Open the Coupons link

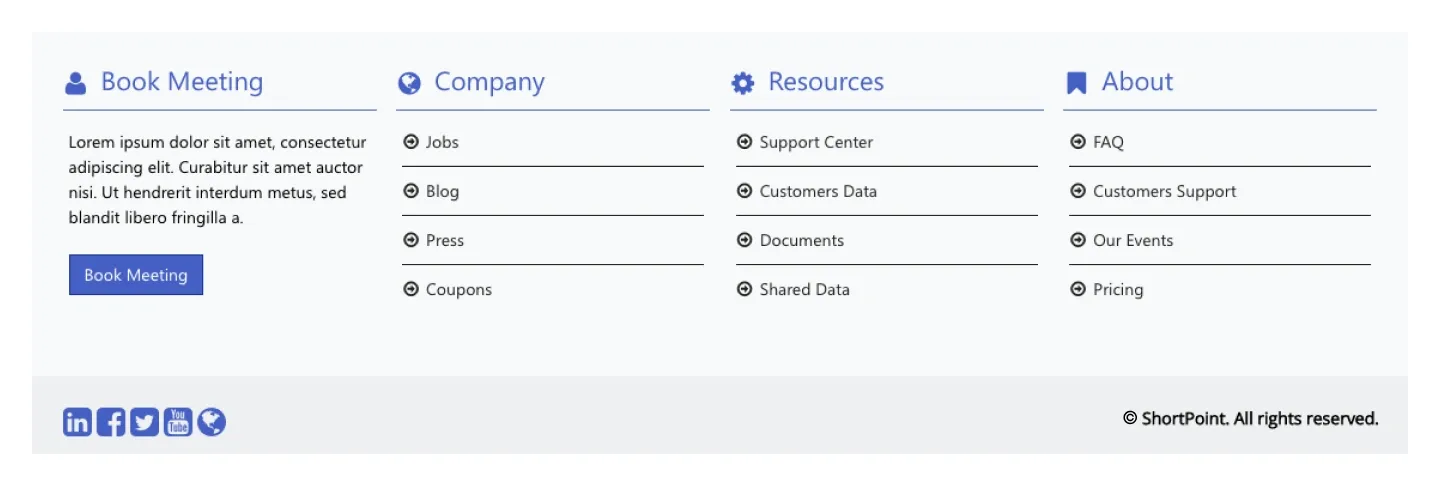[x=459, y=290]
